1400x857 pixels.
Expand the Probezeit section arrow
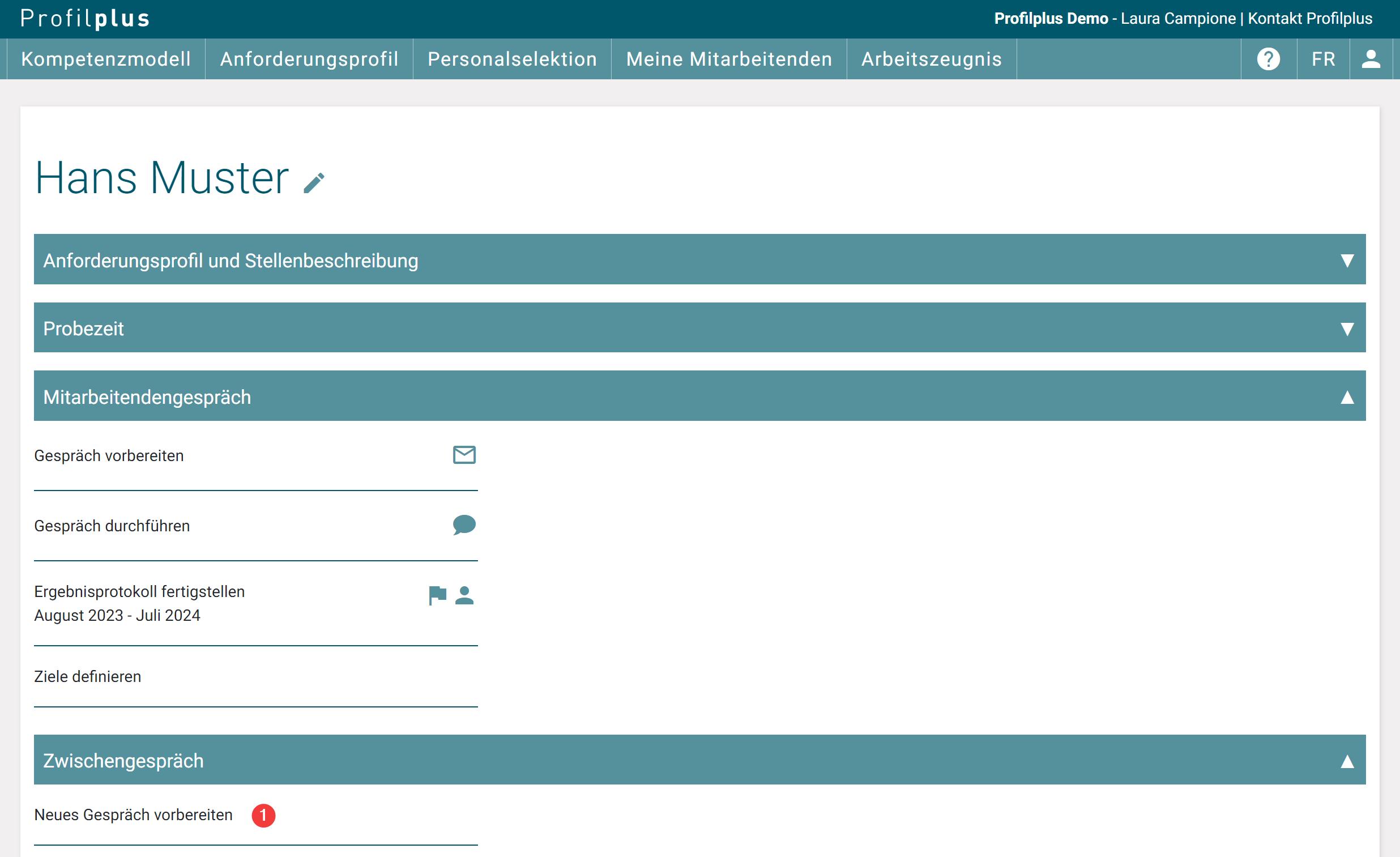(1347, 329)
